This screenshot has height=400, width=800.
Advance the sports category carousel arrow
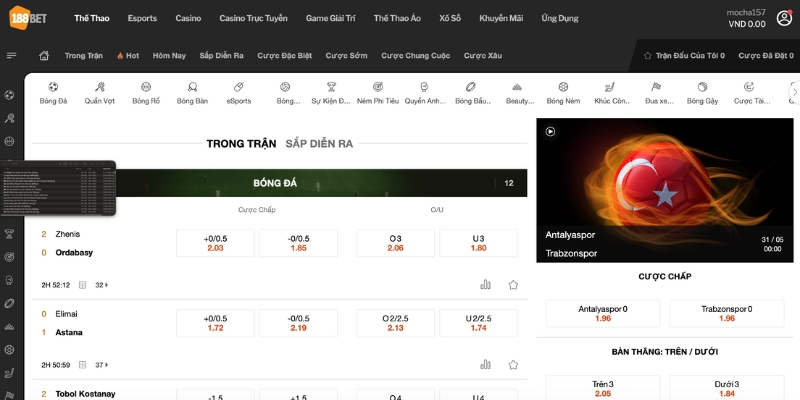(x=794, y=92)
